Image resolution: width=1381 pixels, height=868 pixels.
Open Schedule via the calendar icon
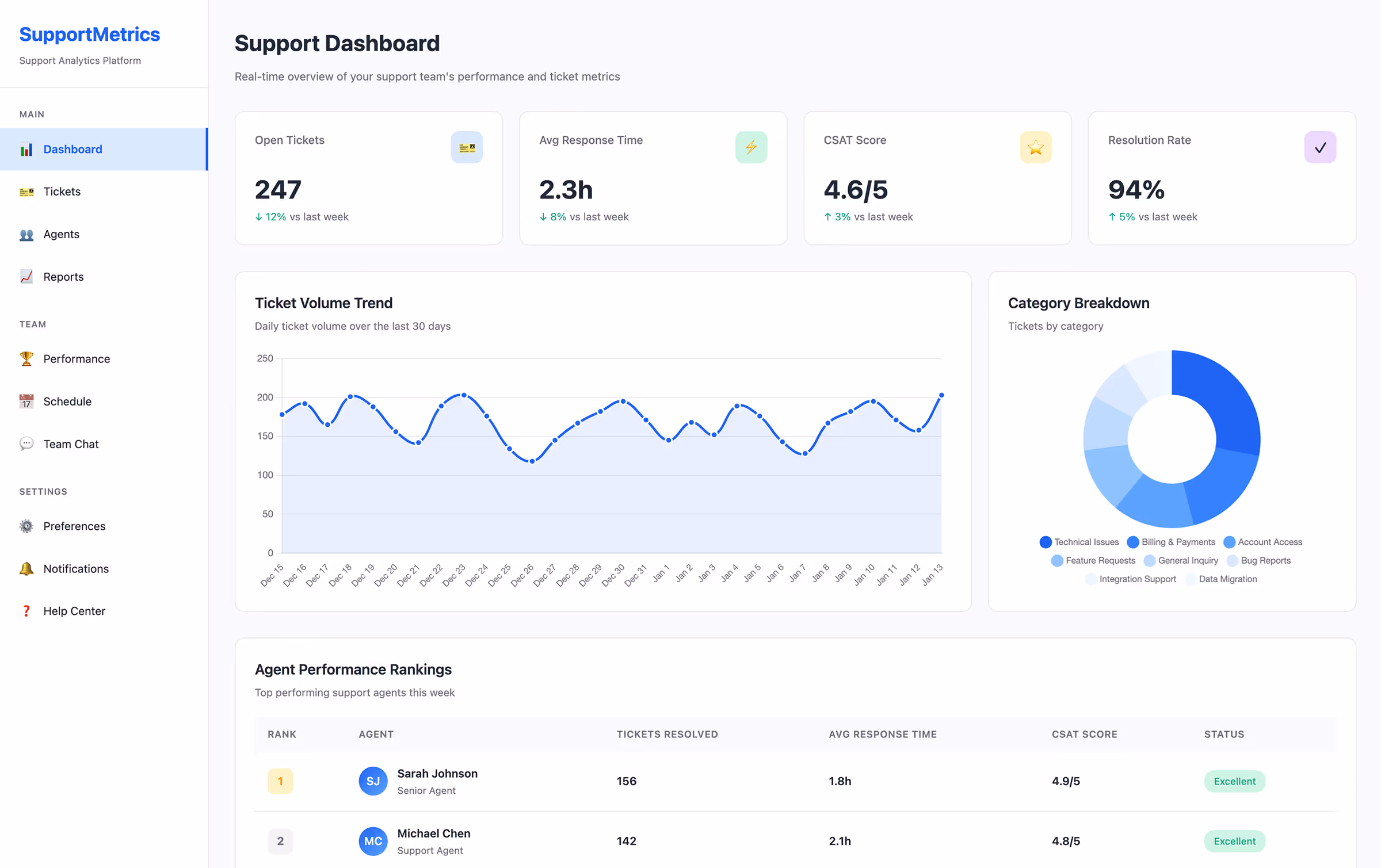26,401
